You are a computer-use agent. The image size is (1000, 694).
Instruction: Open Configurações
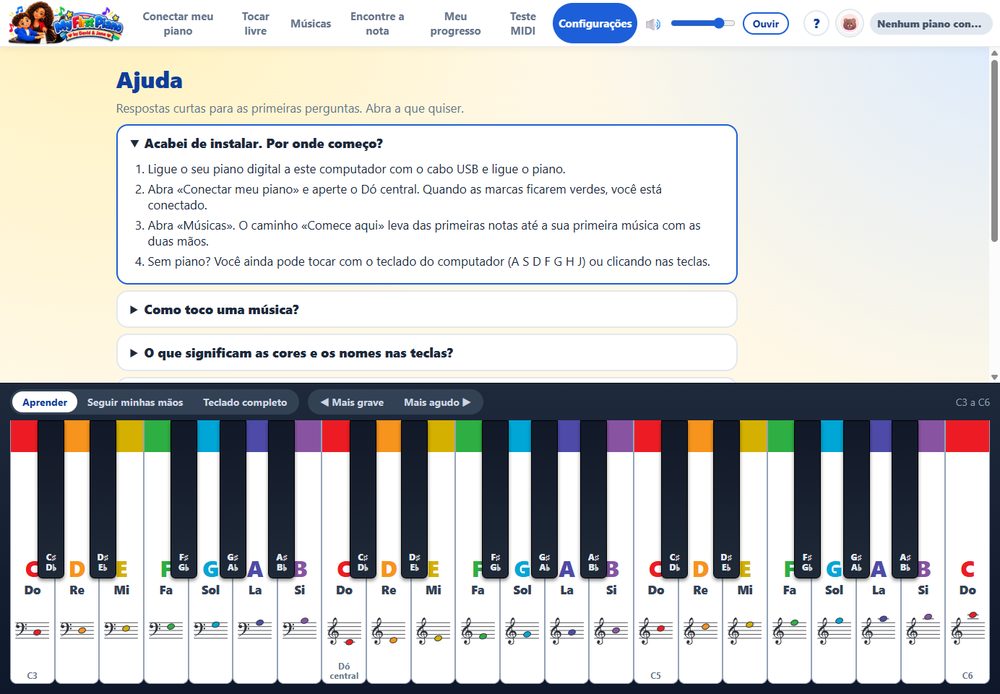(595, 24)
